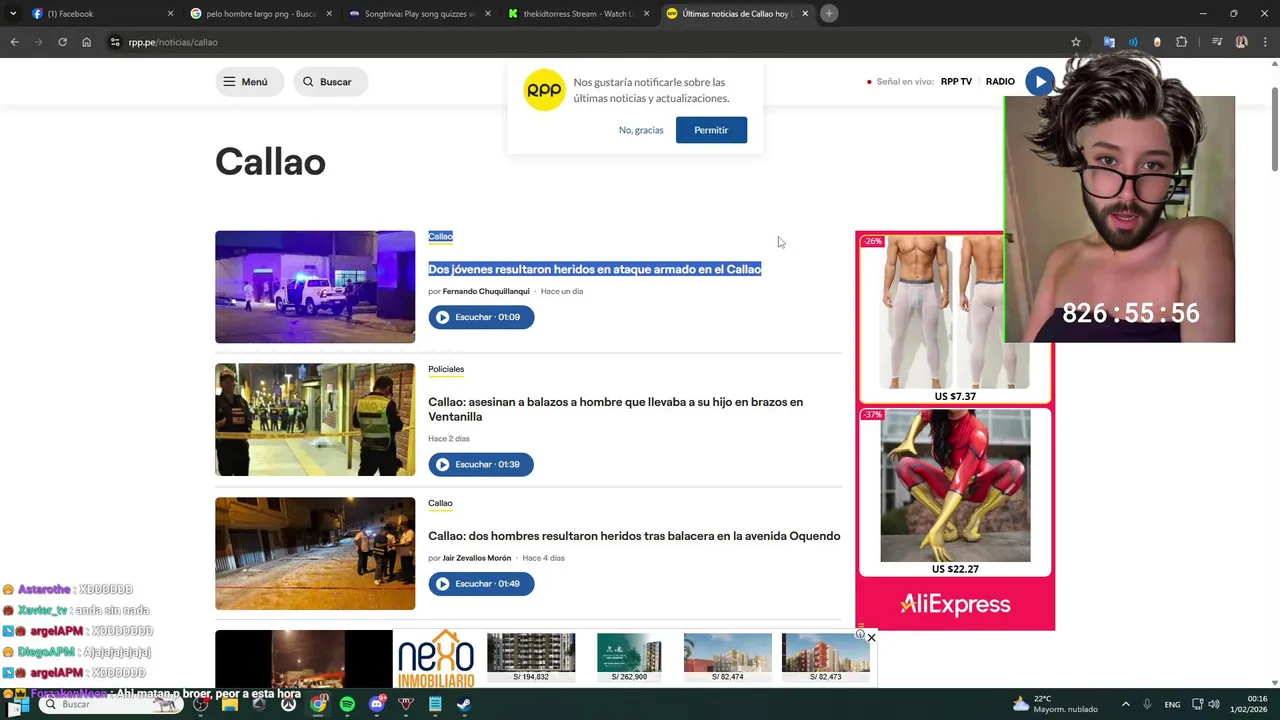Click the taskbar Buscar search box
This screenshot has width=1280, height=720.
110,704
